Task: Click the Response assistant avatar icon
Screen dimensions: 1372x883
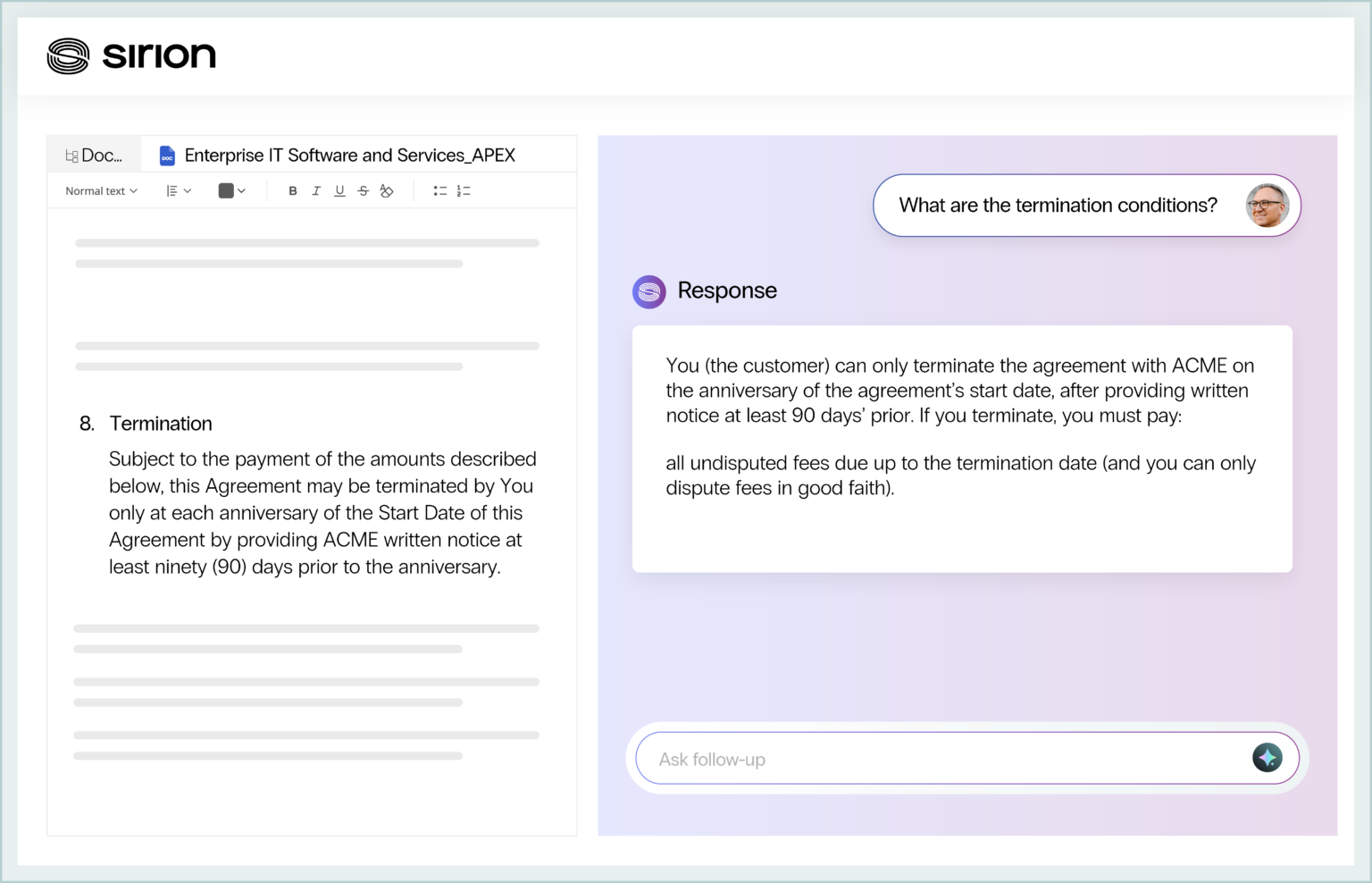Action: pos(649,291)
